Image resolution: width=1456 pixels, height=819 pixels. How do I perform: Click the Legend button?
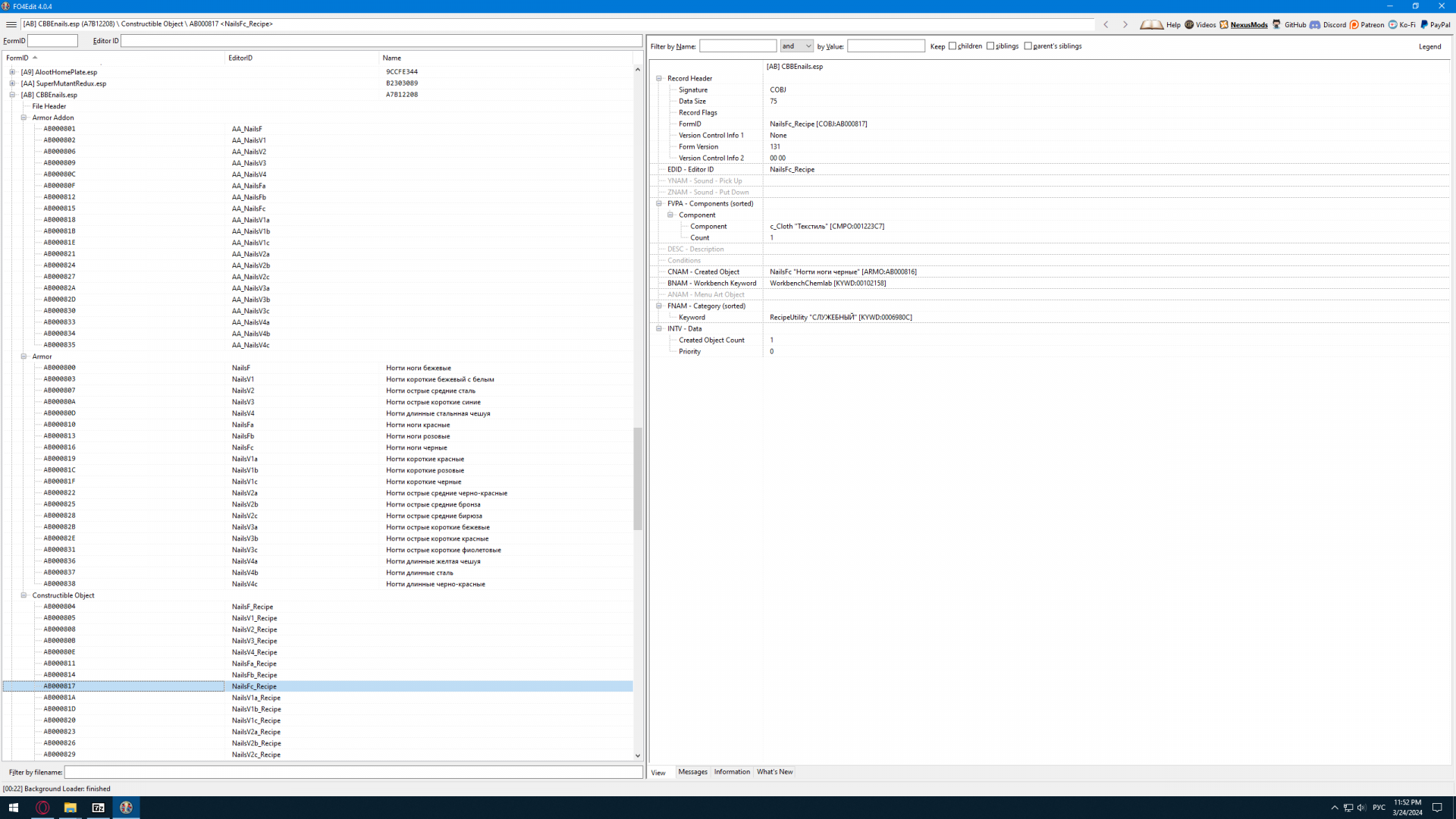pos(1429,46)
